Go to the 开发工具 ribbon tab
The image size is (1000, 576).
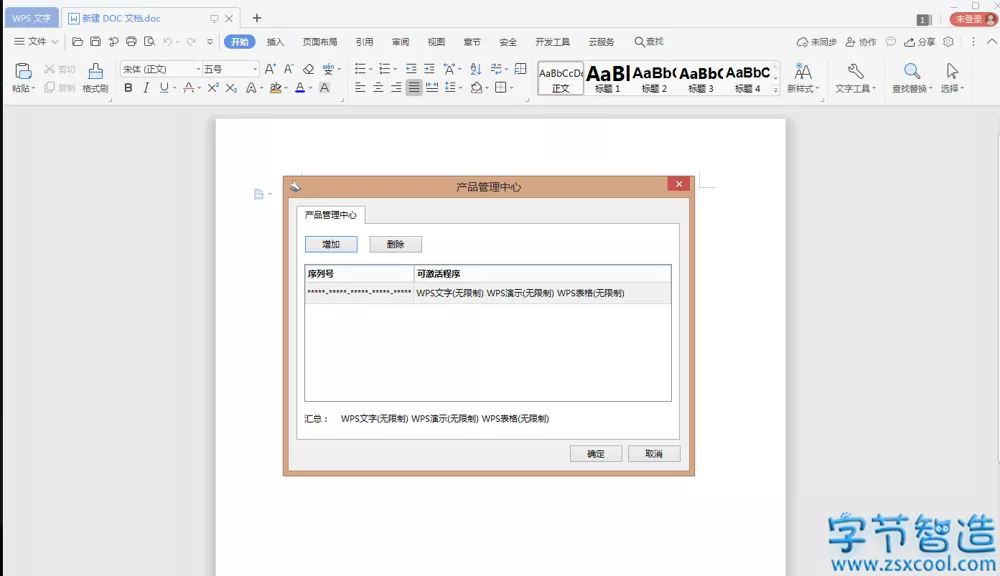pos(552,42)
